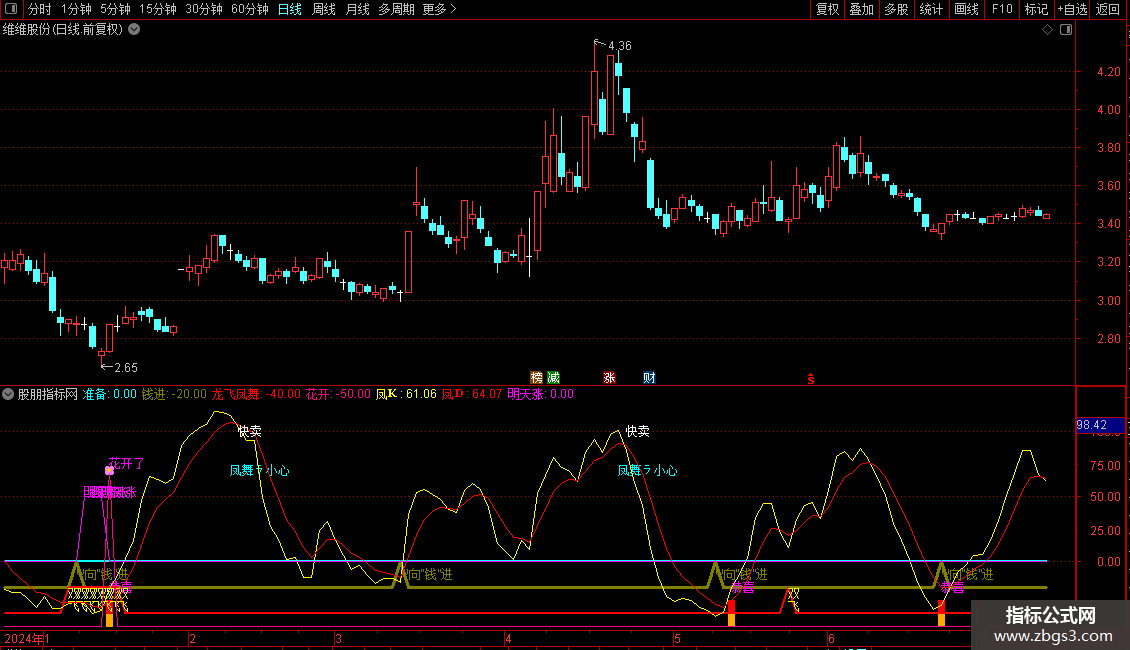Click the 复权 button
This screenshot has width=1130, height=650.
(x=827, y=9)
